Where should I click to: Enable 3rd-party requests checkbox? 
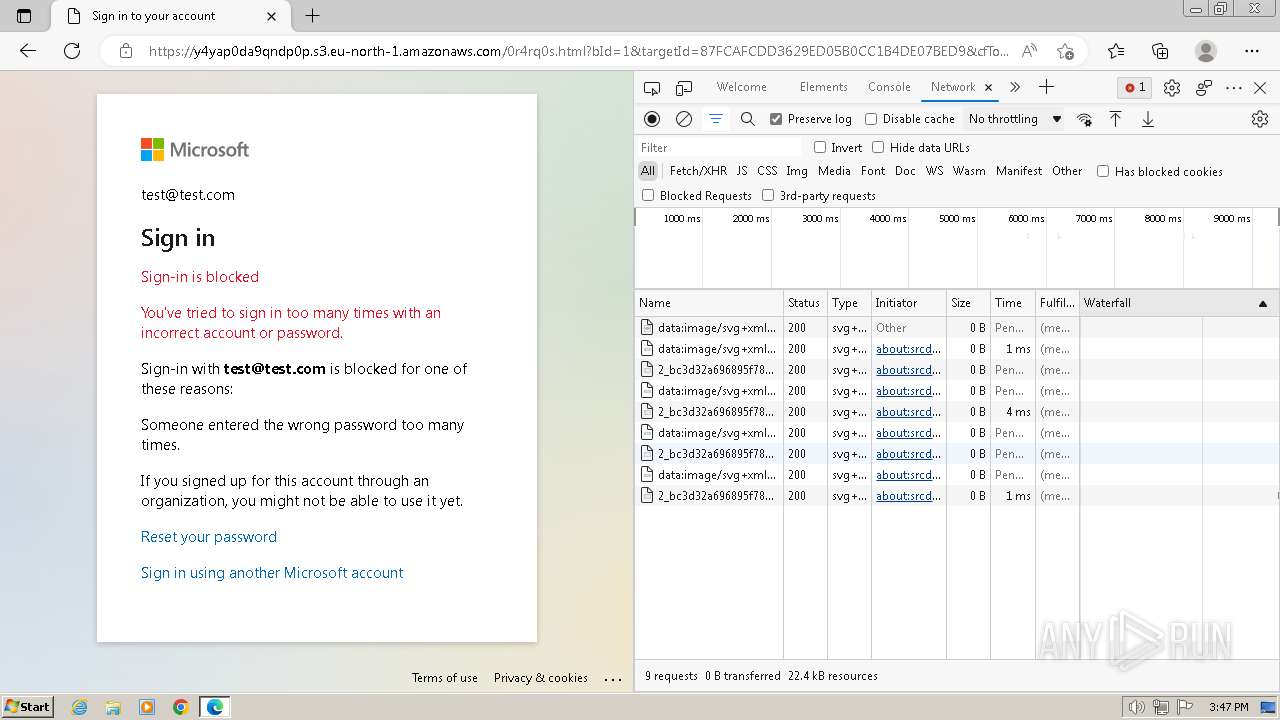click(768, 195)
